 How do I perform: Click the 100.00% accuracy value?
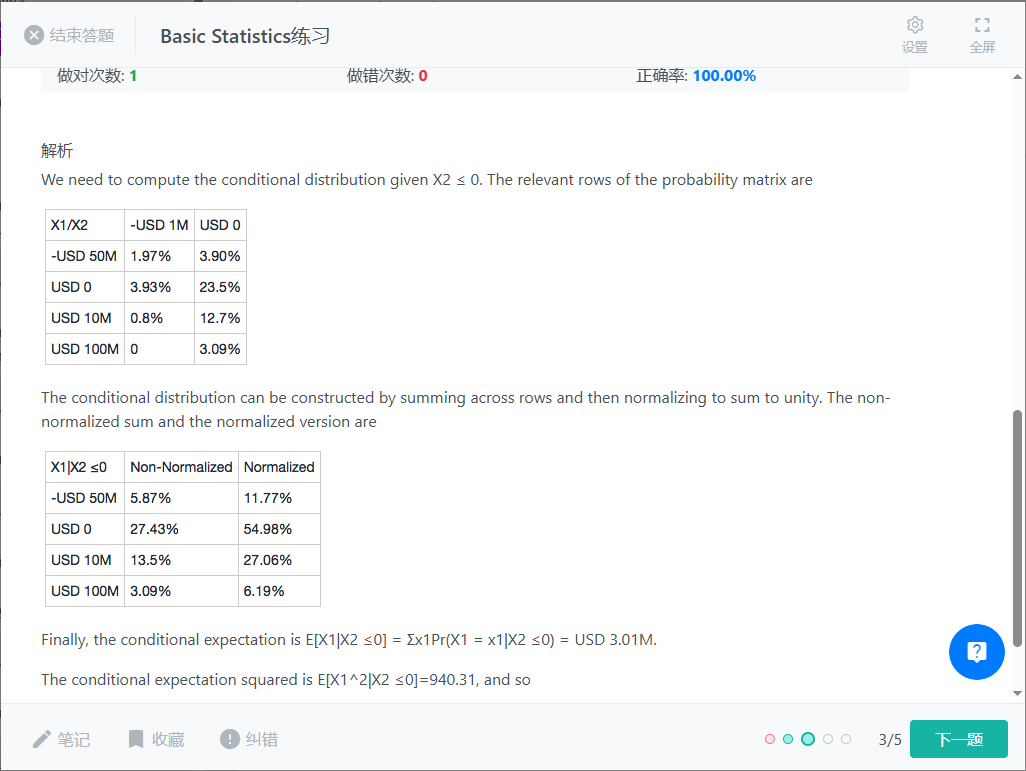pos(724,76)
